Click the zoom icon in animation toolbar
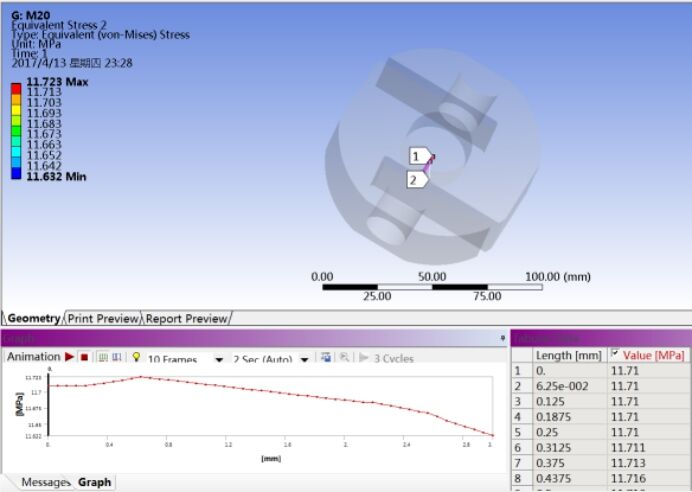 (x=344, y=357)
